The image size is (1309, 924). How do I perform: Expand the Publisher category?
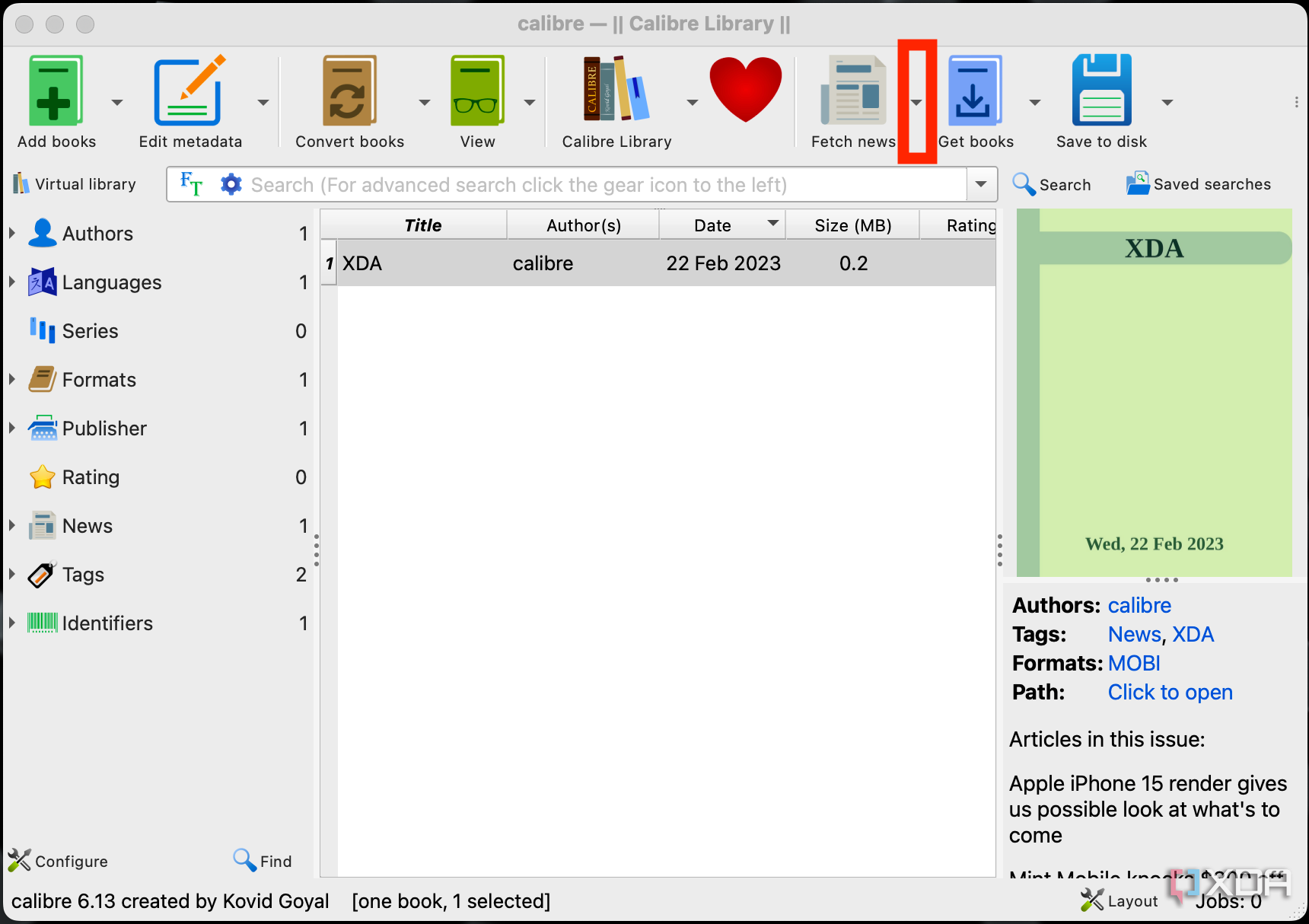(x=12, y=428)
